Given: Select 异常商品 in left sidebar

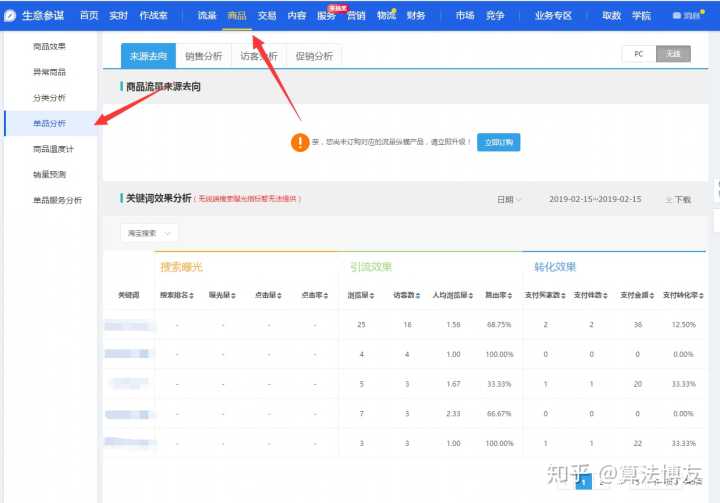Looking at the screenshot, I should click(x=49, y=72).
